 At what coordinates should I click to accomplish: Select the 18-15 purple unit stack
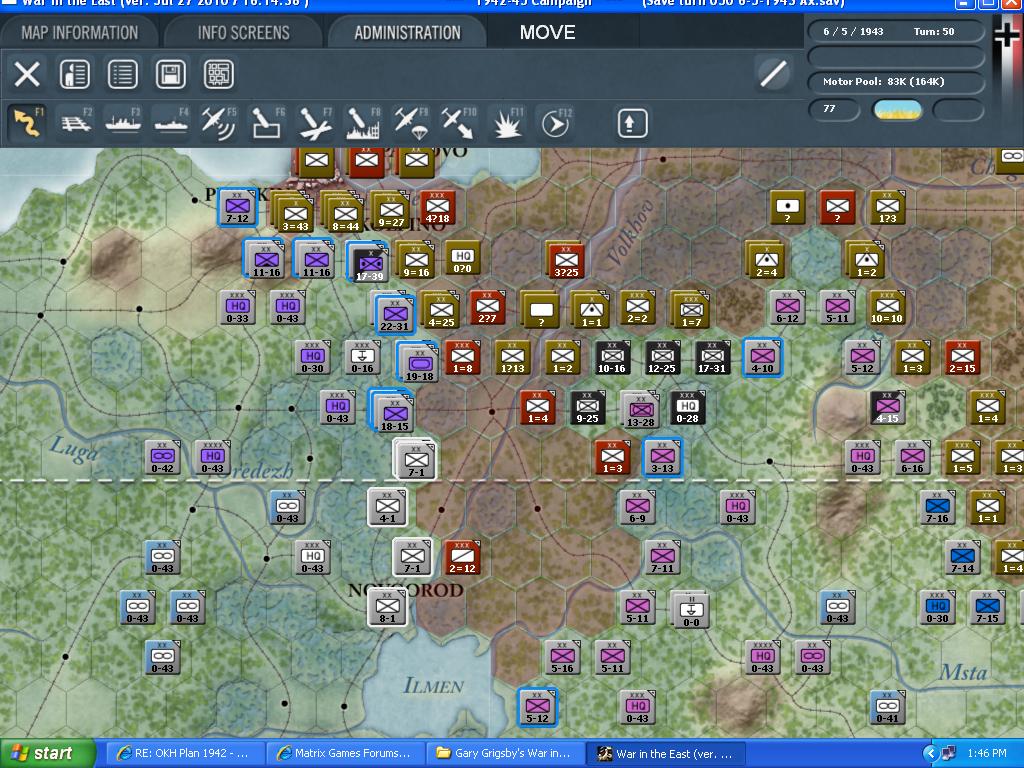click(394, 413)
